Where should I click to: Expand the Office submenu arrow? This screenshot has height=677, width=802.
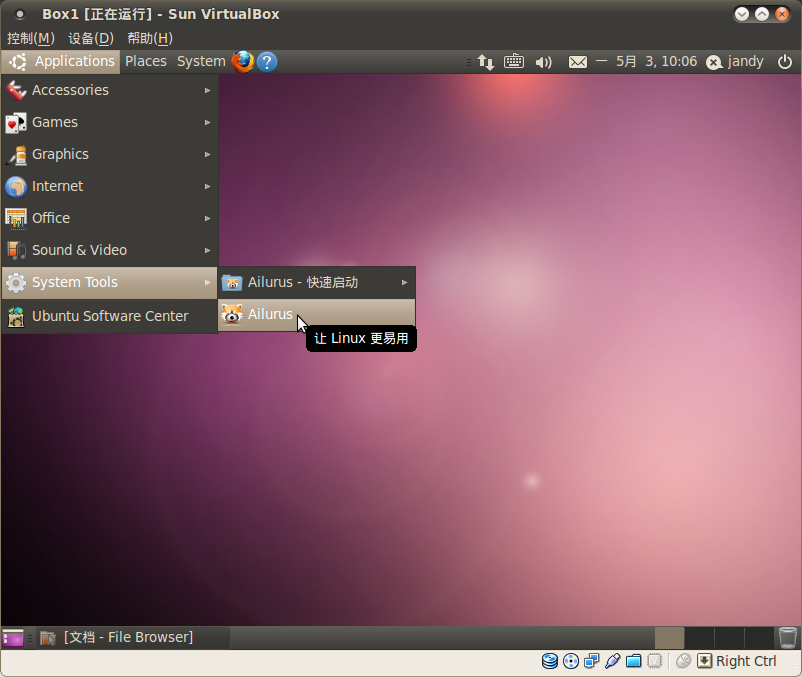(x=208, y=218)
